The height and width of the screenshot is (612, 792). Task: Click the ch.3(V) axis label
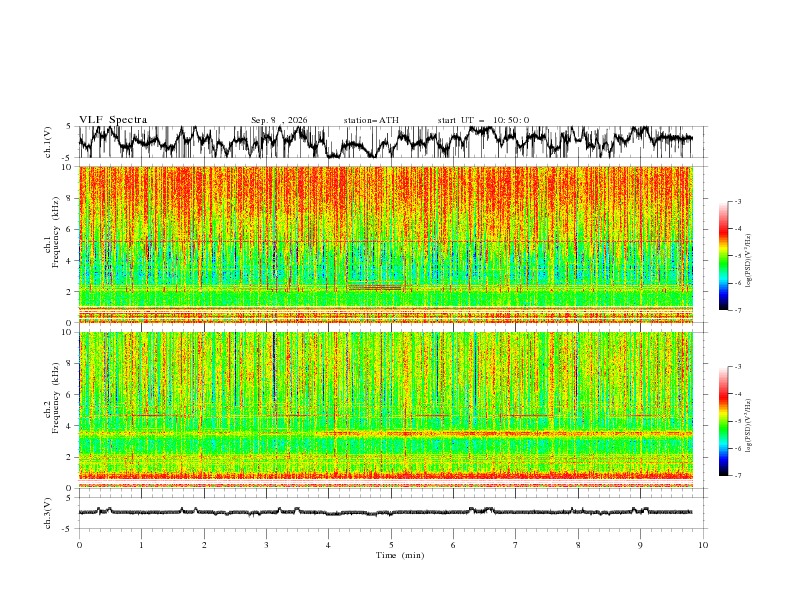coord(48,513)
